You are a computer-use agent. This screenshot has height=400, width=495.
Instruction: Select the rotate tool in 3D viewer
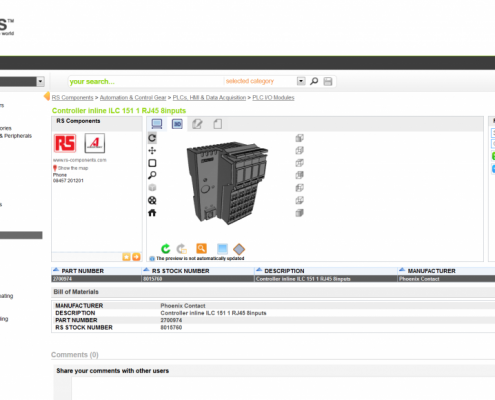(x=152, y=138)
